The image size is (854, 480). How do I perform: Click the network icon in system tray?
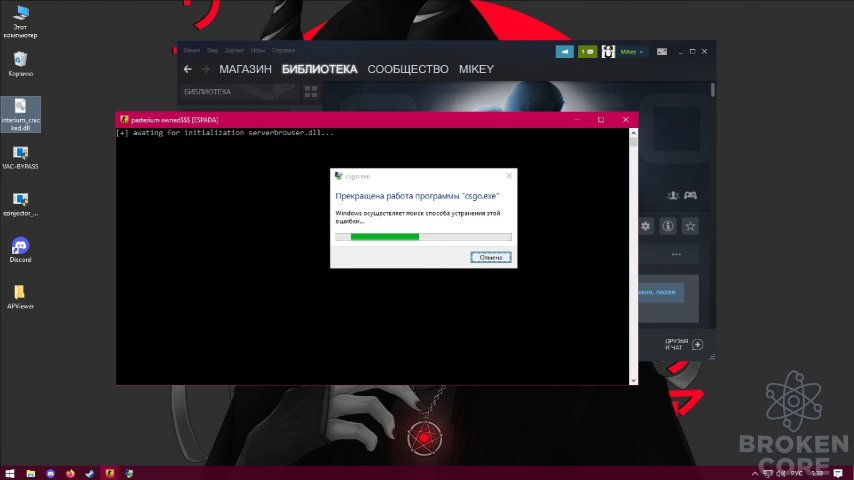768,473
